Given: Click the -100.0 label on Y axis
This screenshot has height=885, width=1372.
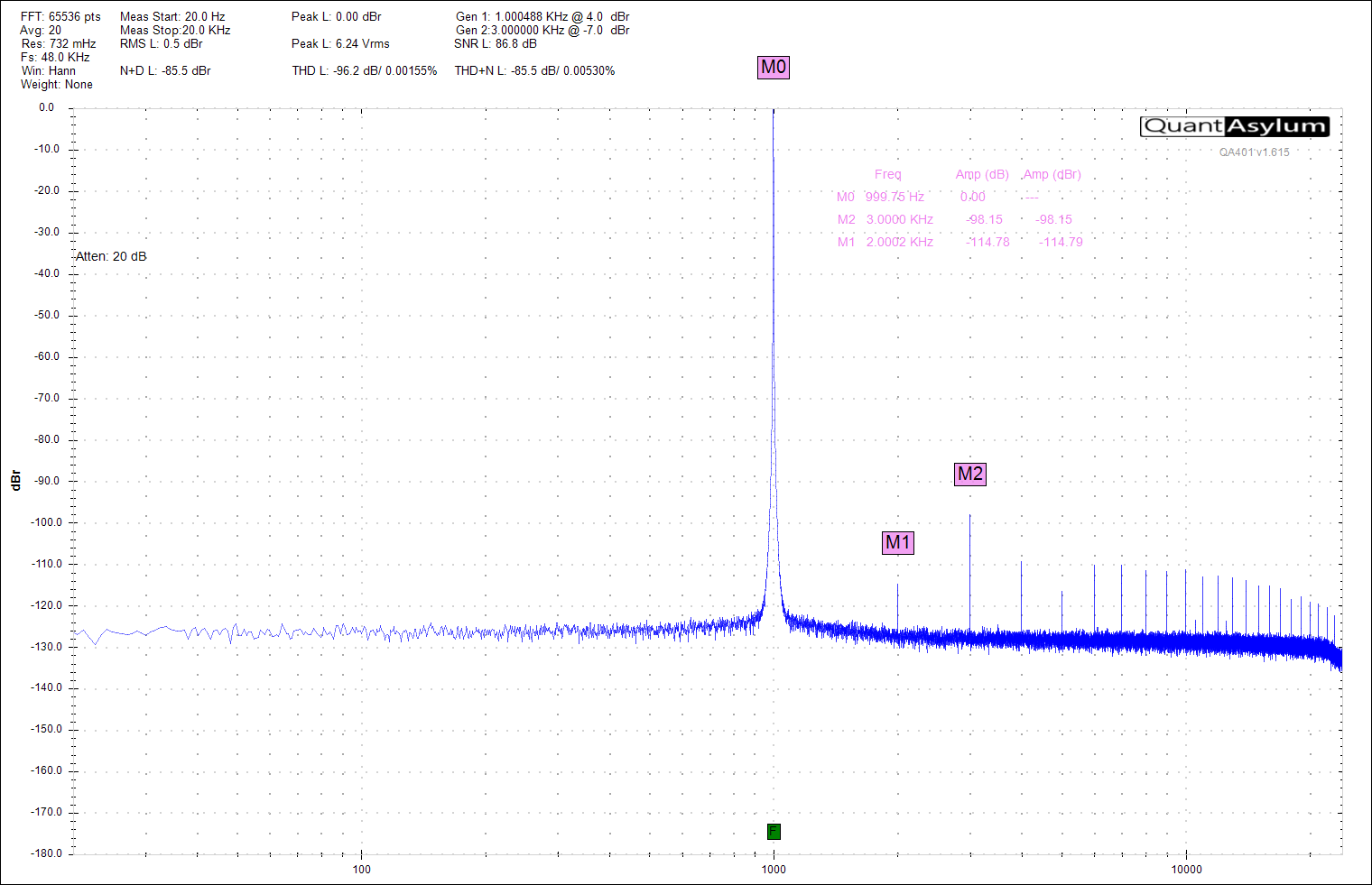Looking at the screenshot, I should (x=47, y=522).
